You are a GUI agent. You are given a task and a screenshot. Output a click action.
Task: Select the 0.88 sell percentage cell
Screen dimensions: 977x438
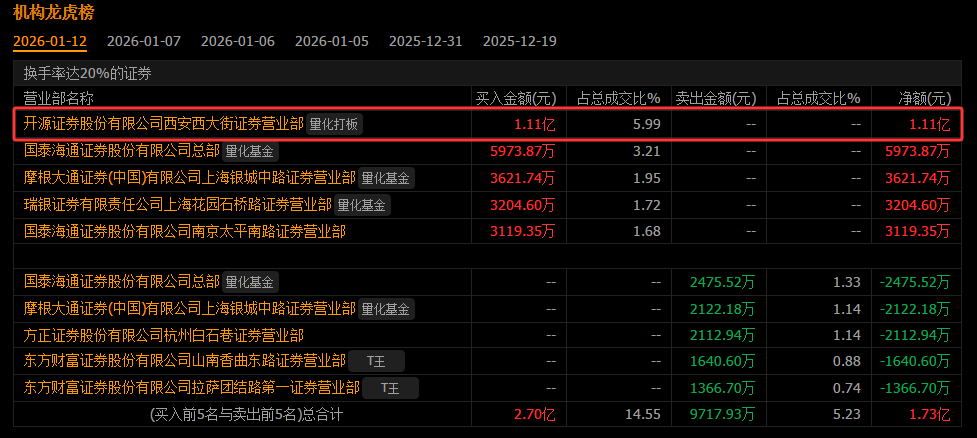(x=848, y=361)
